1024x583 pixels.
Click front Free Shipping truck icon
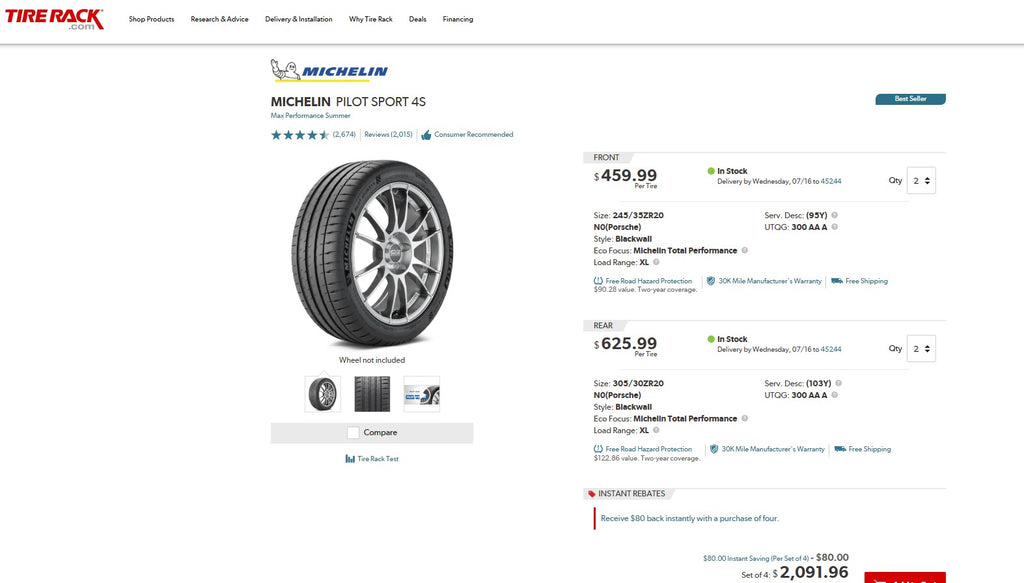point(837,281)
